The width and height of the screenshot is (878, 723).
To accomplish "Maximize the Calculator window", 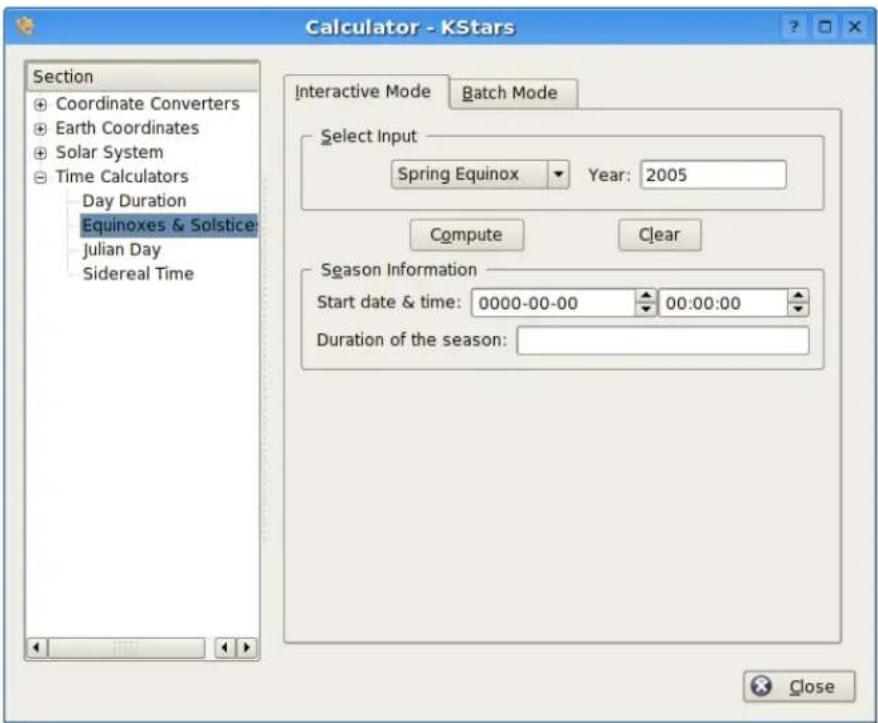I will 824,27.
